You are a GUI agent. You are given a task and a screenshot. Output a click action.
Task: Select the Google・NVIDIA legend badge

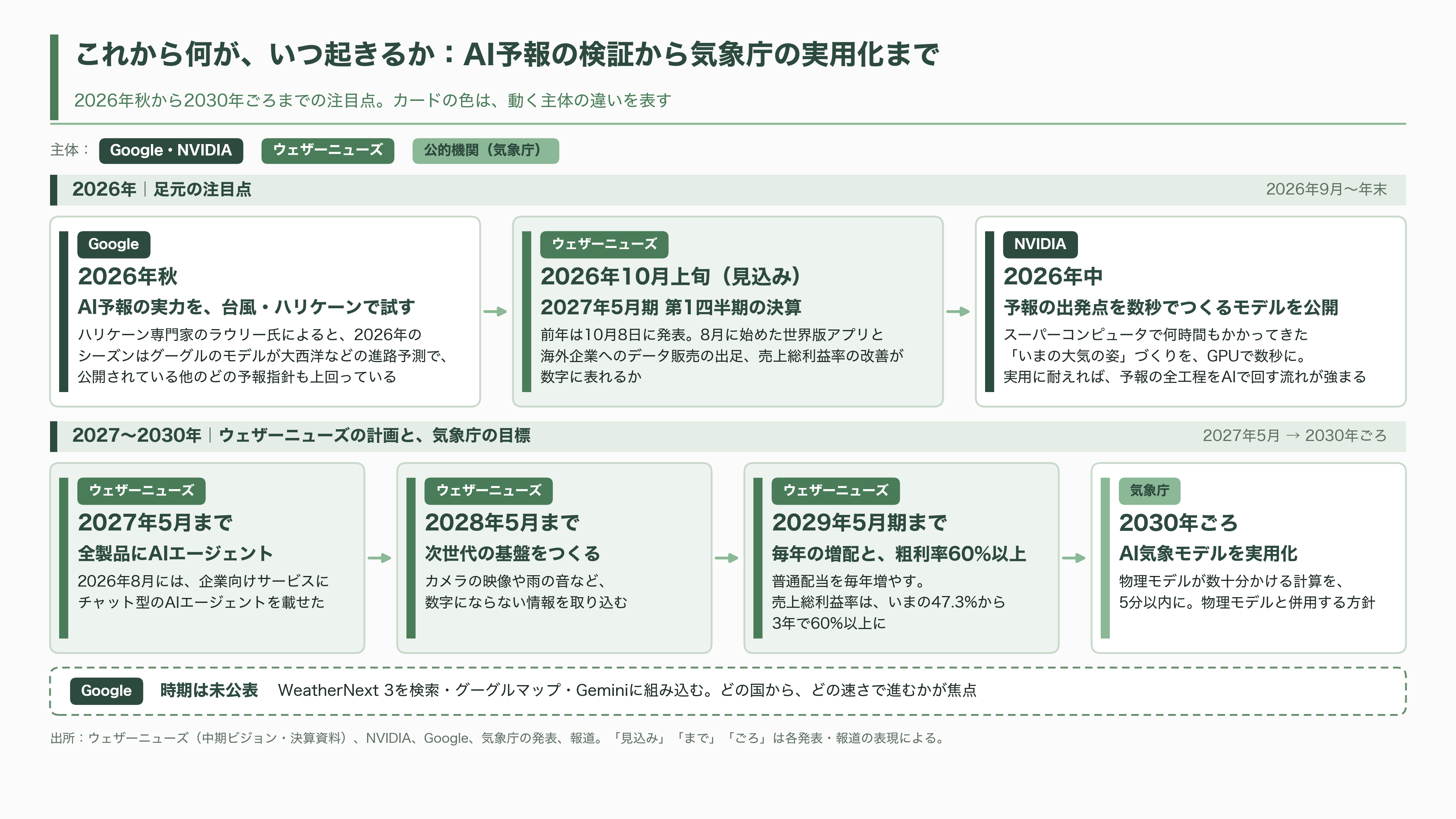coord(171,151)
